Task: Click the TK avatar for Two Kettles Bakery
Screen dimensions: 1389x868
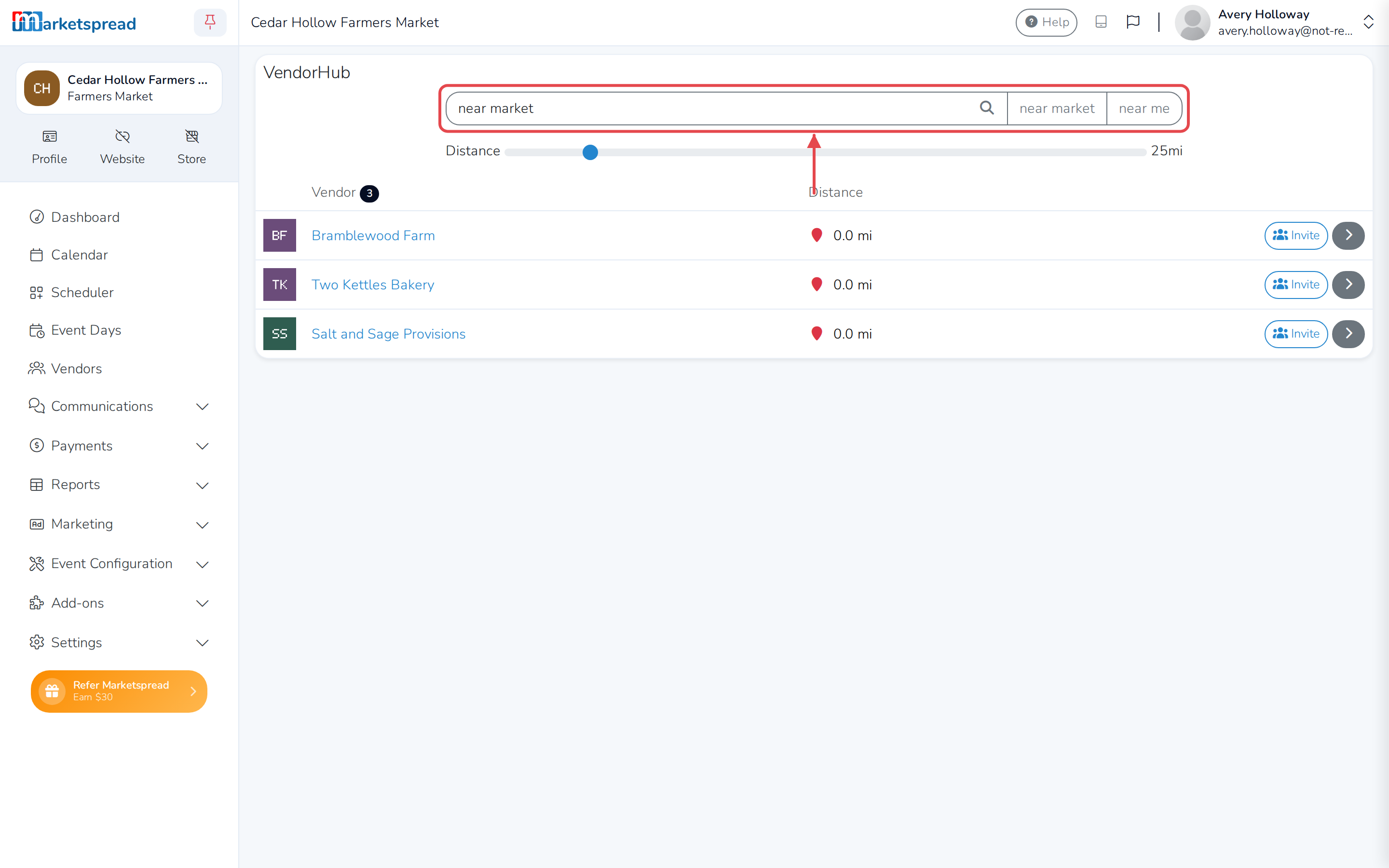Action: pyautogui.click(x=280, y=284)
